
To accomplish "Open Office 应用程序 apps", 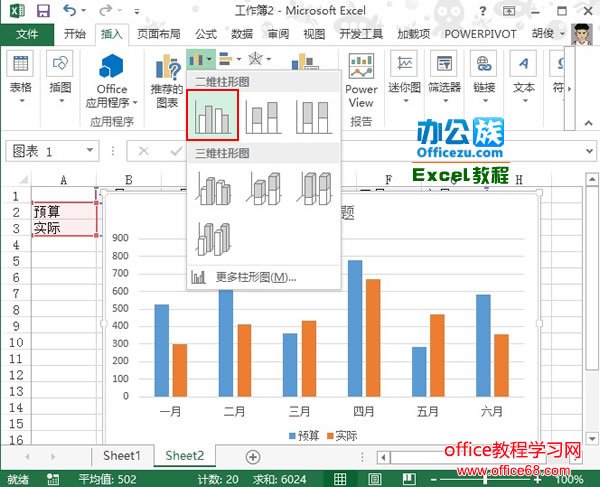I will click(111, 81).
